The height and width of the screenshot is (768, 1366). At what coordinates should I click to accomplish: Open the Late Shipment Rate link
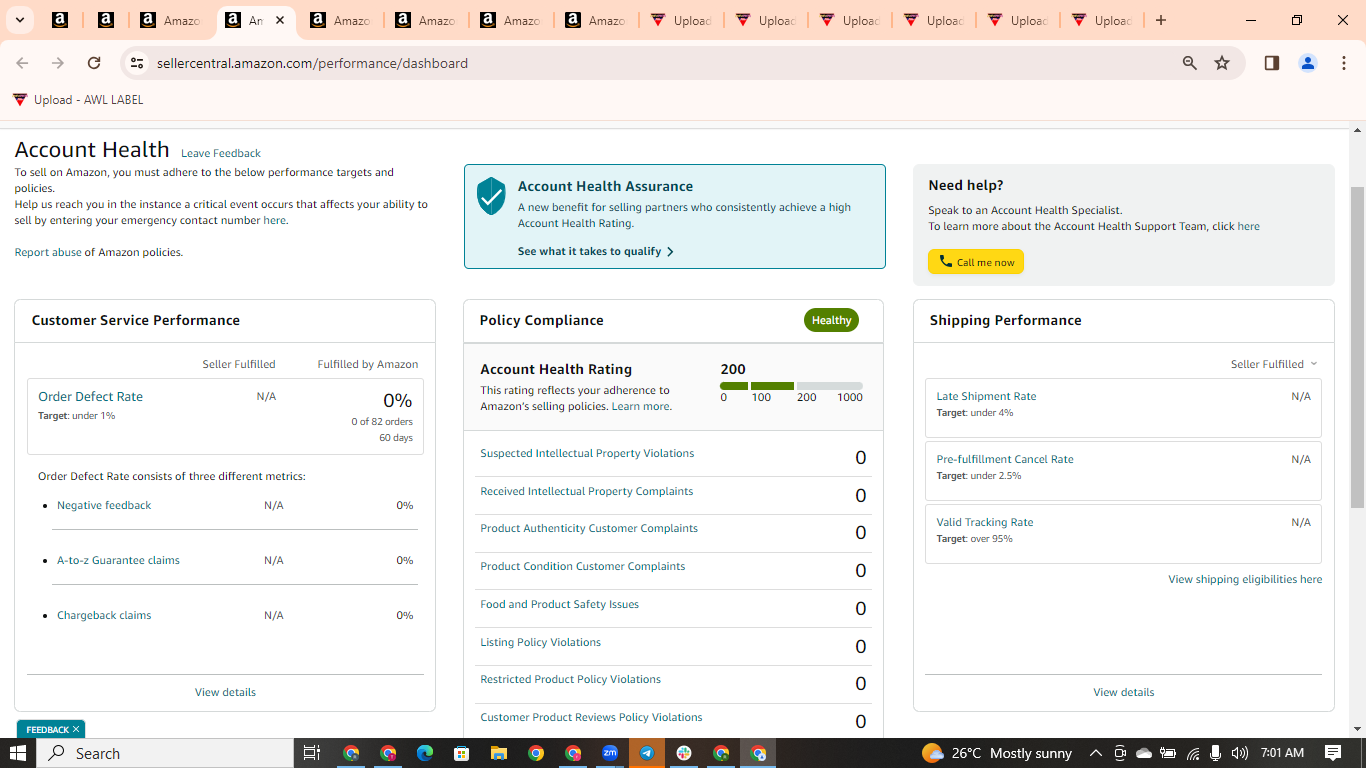click(x=986, y=396)
